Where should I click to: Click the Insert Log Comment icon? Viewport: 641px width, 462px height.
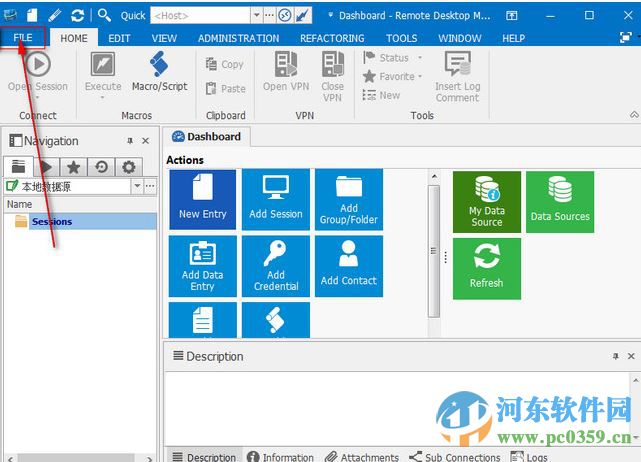pyautogui.click(x=457, y=64)
